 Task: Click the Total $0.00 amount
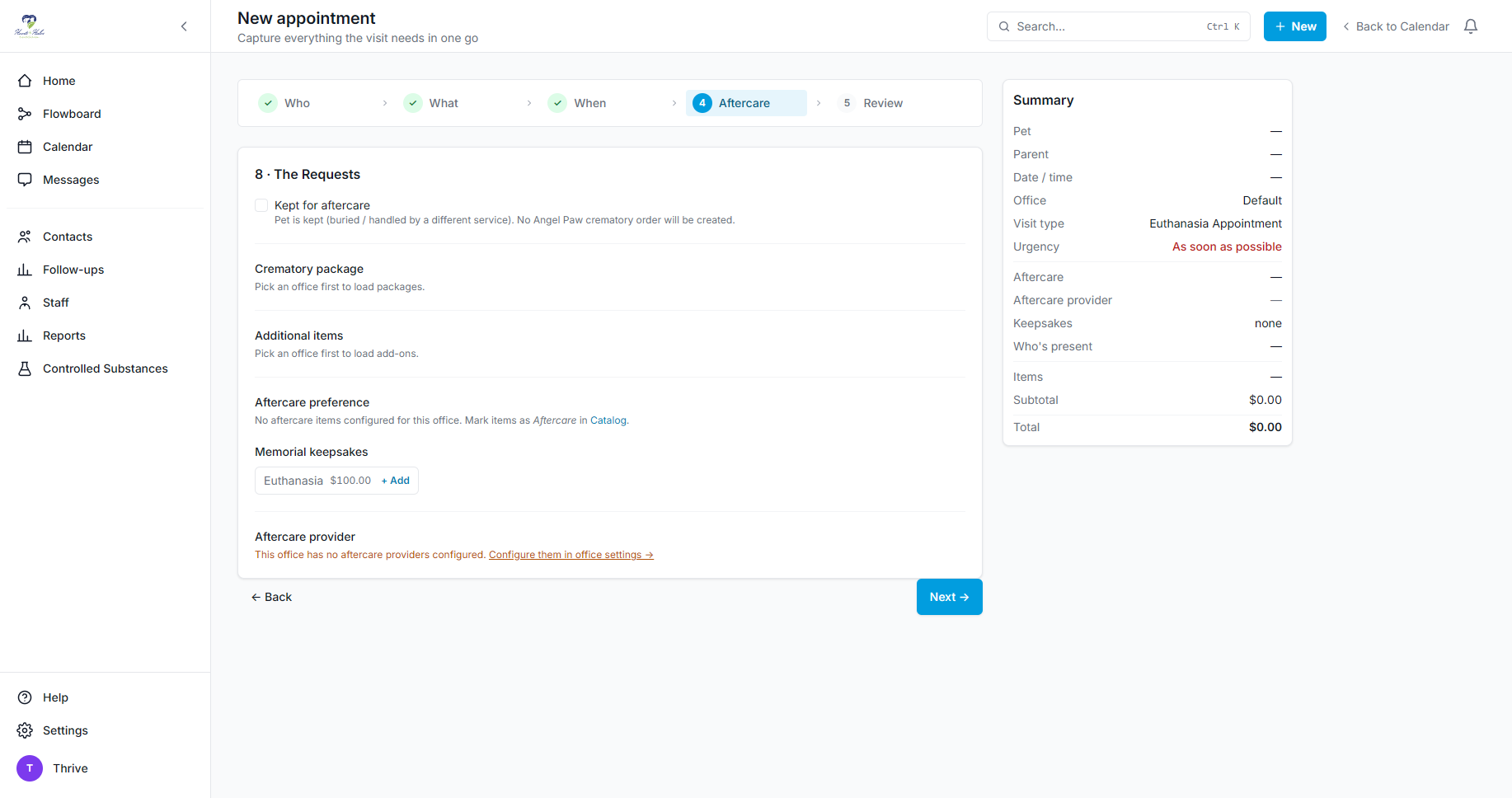click(1265, 427)
